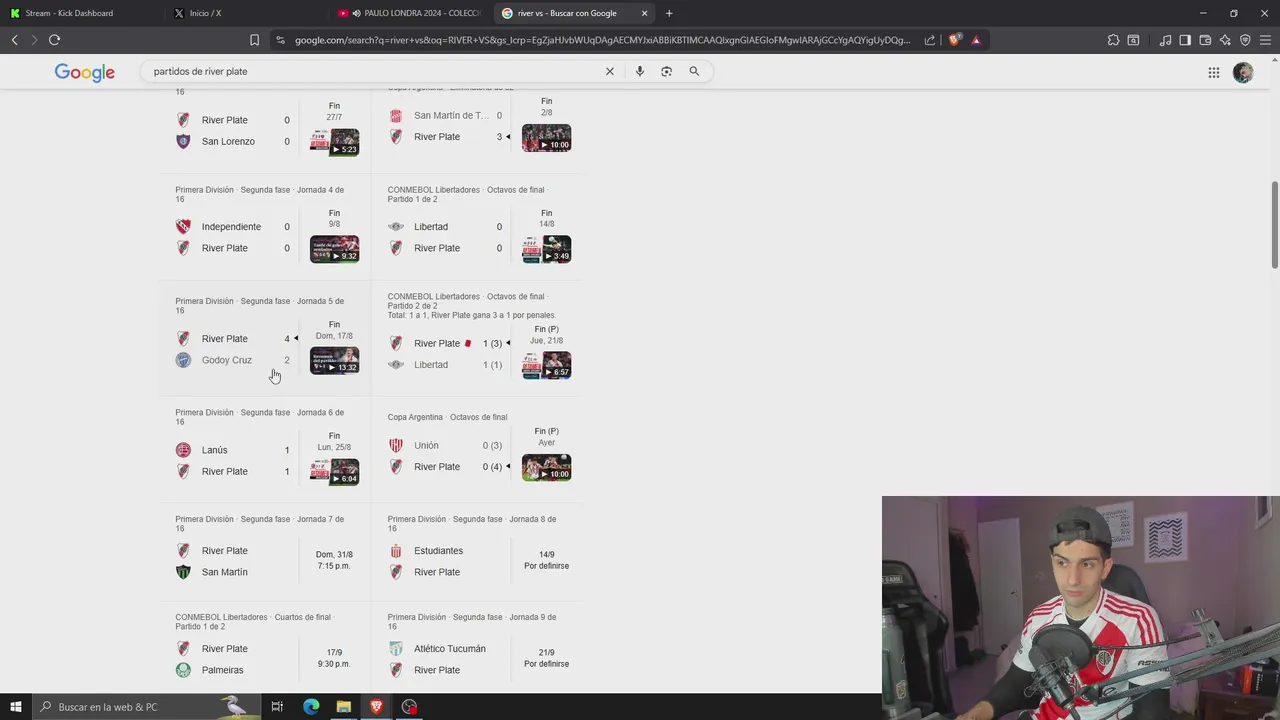Play Libertad vs River Plate 3:49 video
Image resolution: width=1280 pixels, height=720 pixels.
click(x=546, y=249)
